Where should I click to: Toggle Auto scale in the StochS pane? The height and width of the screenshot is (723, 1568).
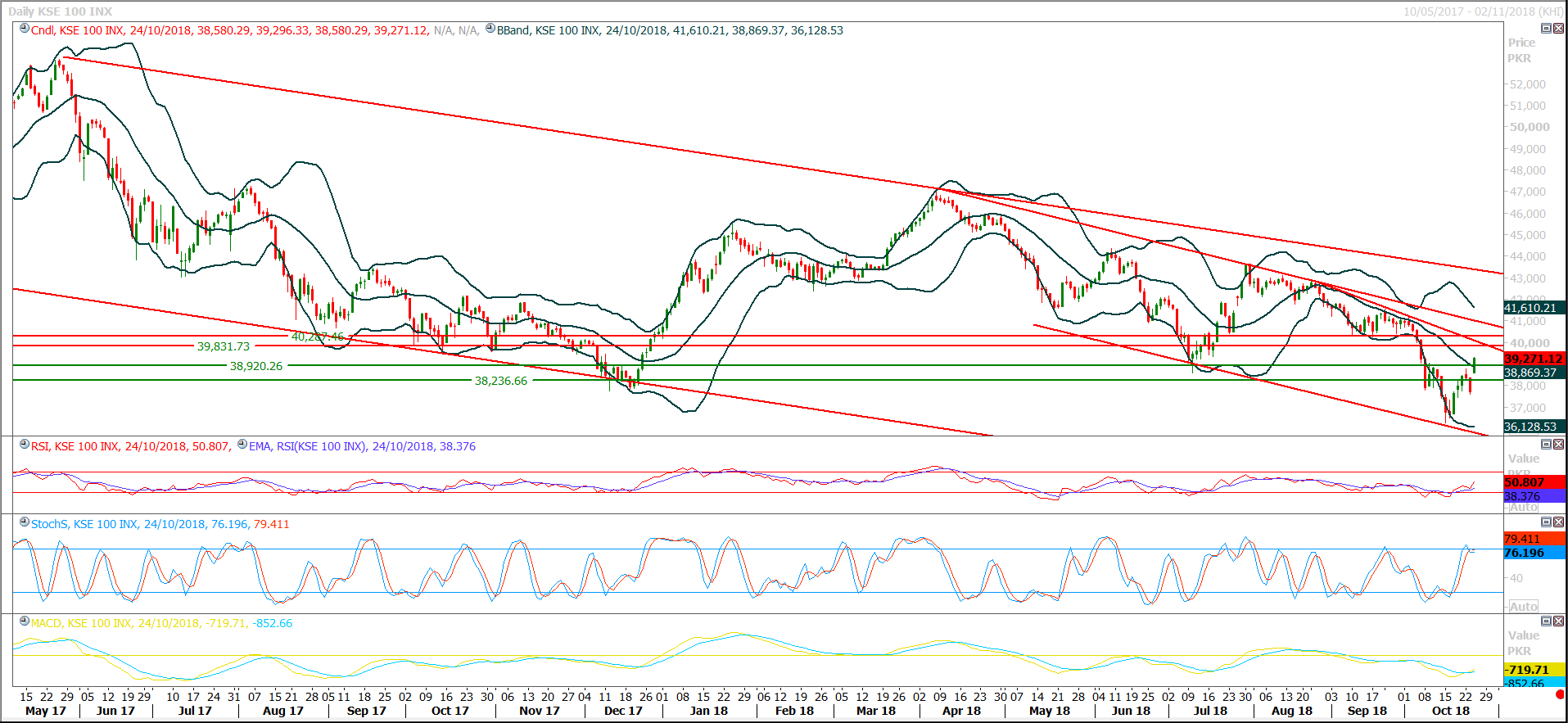(x=1523, y=607)
